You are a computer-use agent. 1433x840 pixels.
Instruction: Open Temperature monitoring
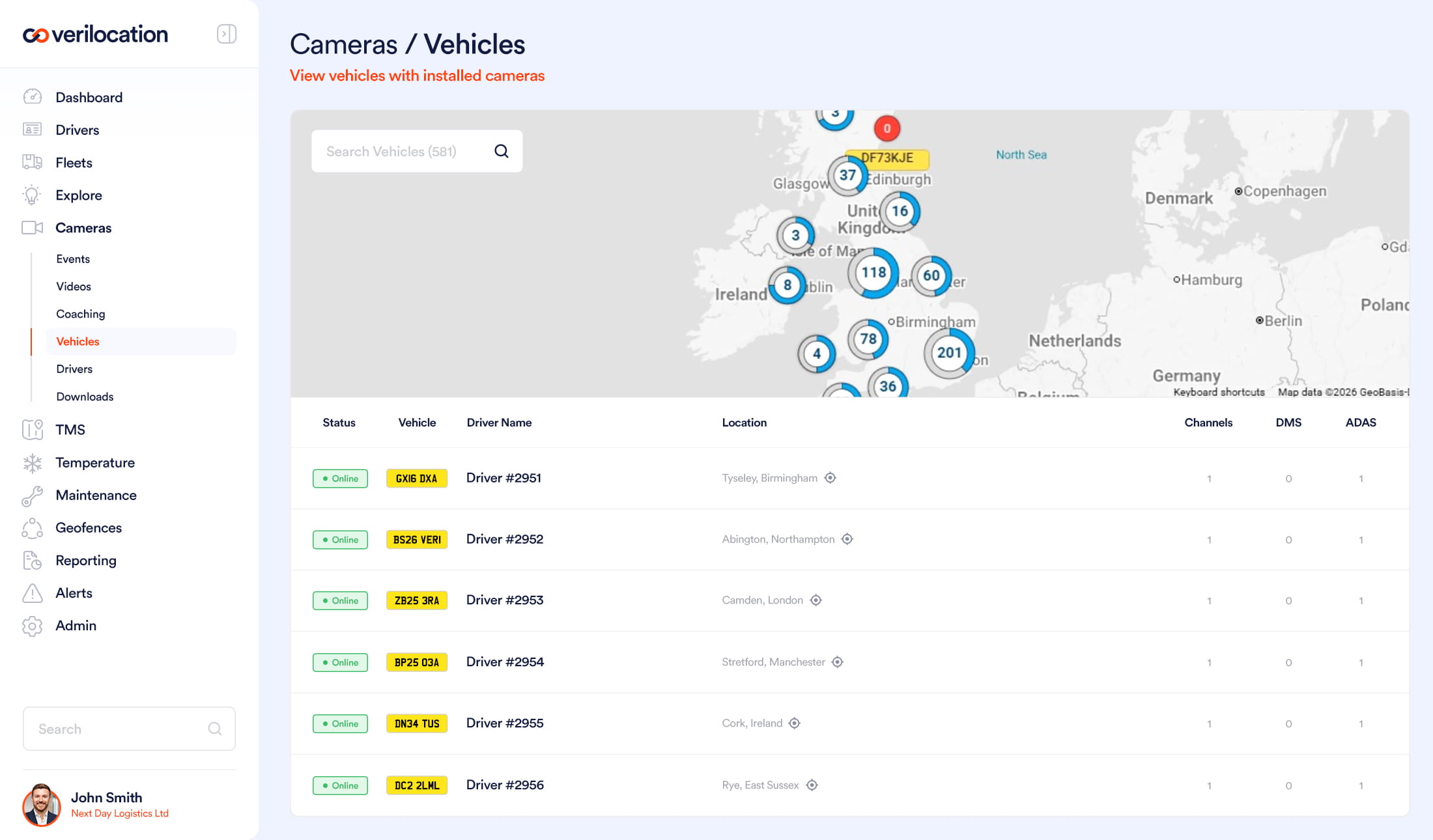coord(94,462)
